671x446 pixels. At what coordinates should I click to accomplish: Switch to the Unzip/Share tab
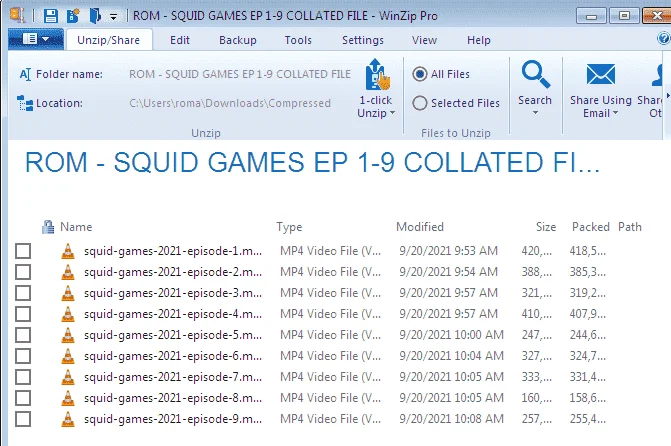point(108,40)
